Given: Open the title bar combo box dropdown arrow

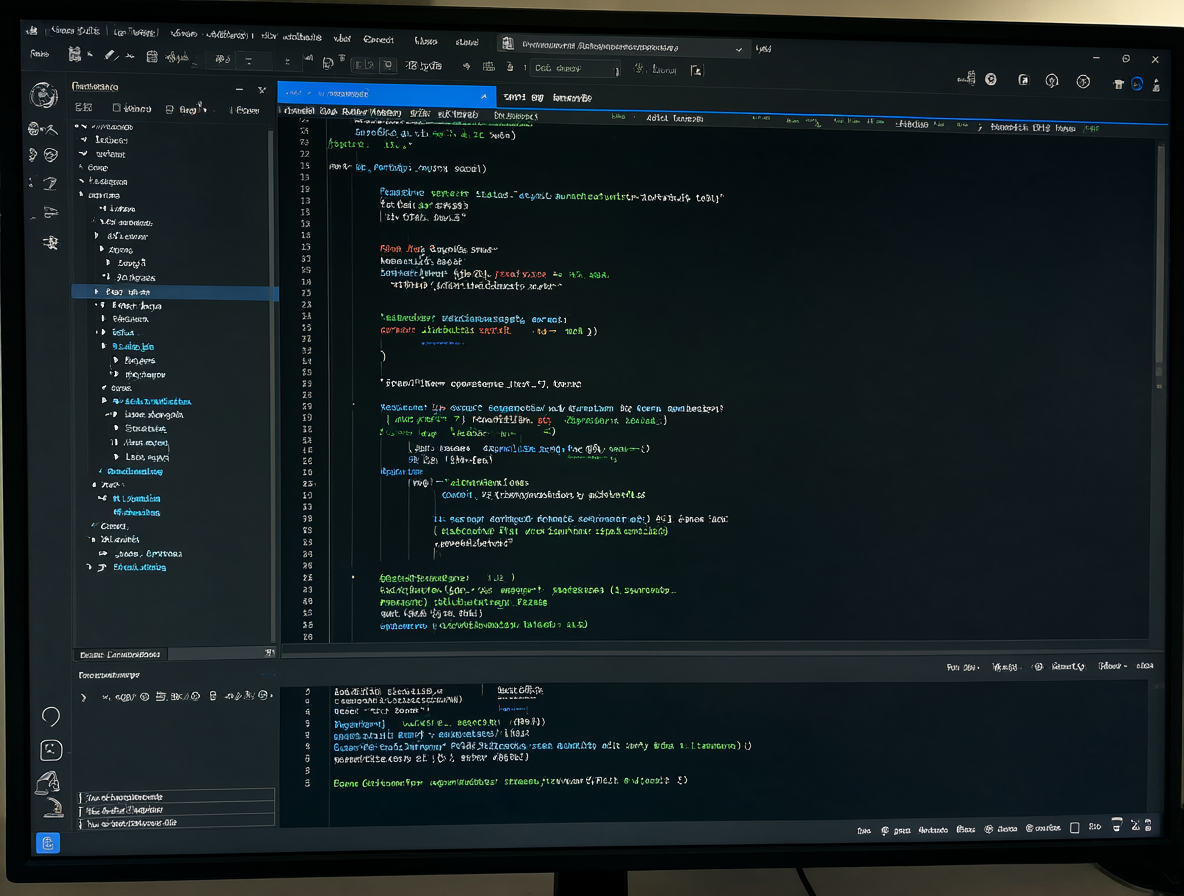Looking at the screenshot, I should (738, 50).
